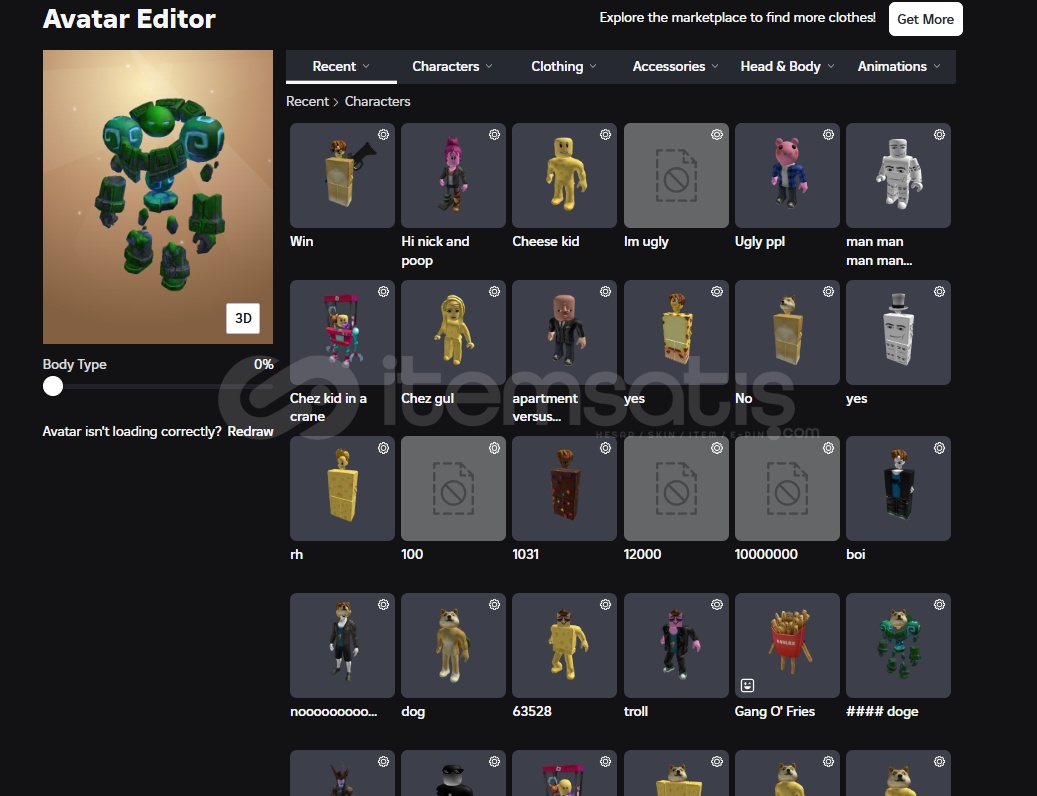Open gear settings for the dog character
Image resolution: width=1037 pixels, height=796 pixels.
pyautogui.click(x=495, y=605)
